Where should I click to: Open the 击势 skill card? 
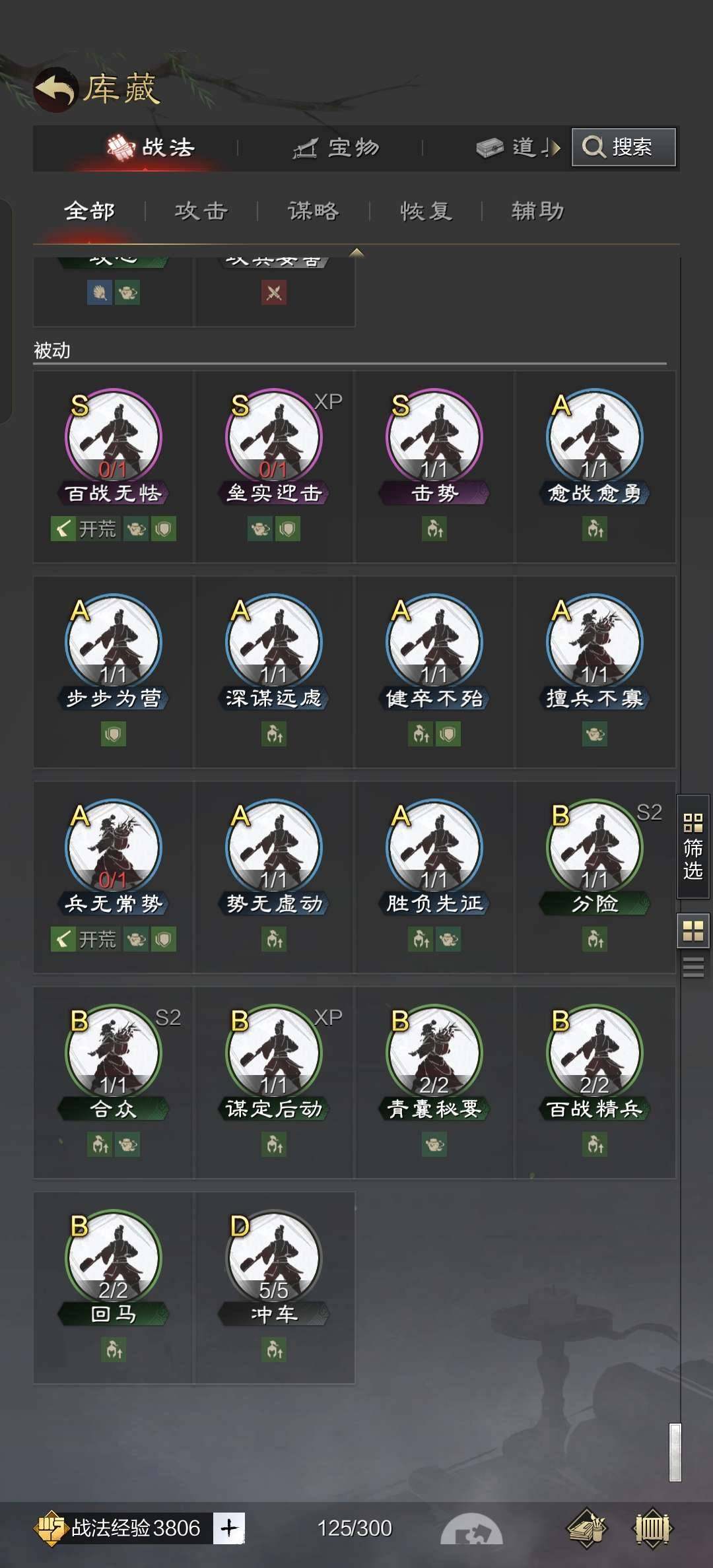[x=434, y=466]
